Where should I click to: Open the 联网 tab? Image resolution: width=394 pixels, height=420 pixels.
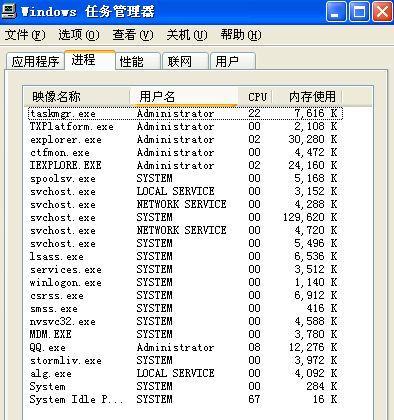click(x=185, y=61)
